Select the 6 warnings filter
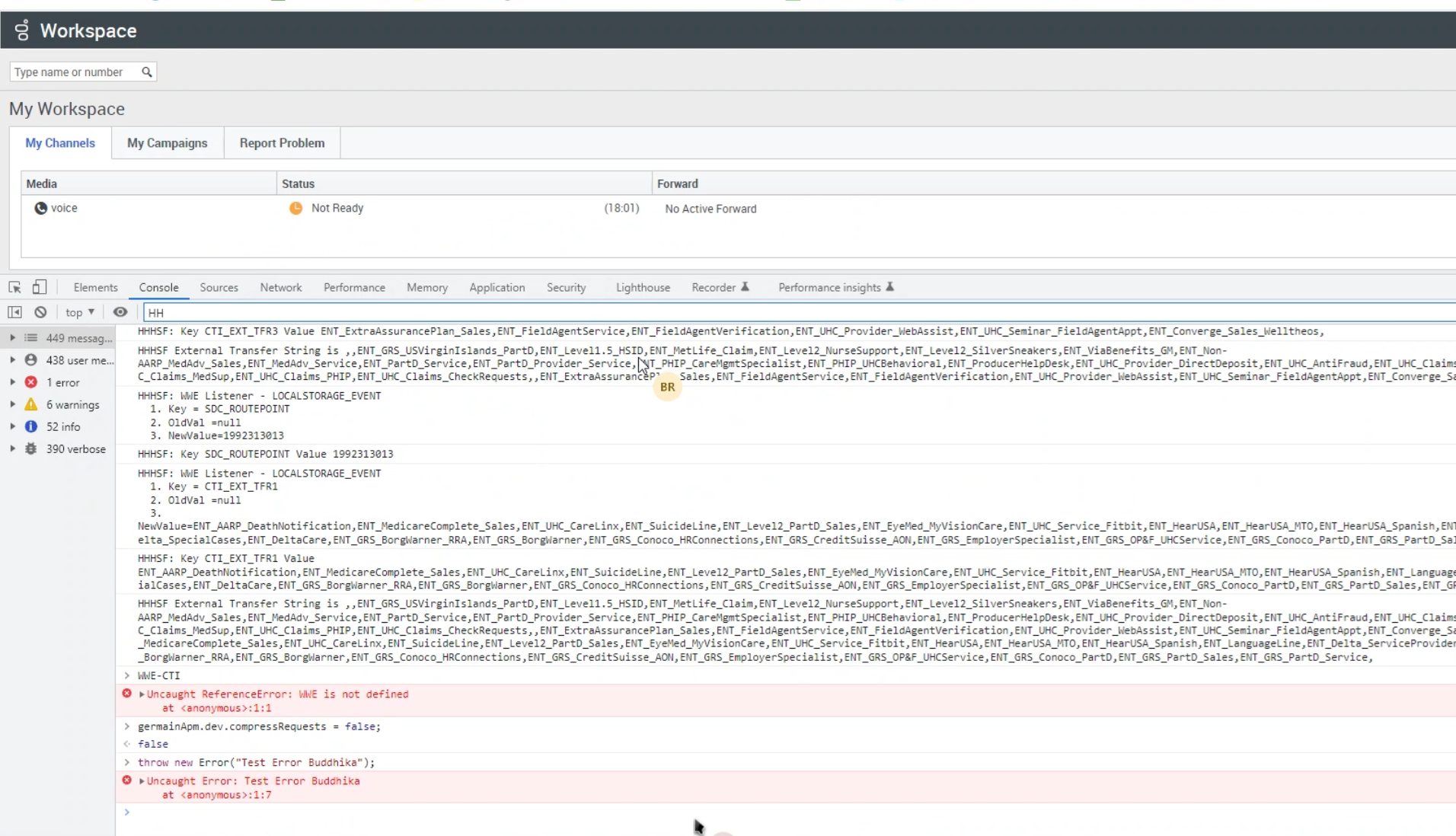1456x836 pixels. tap(72, 405)
